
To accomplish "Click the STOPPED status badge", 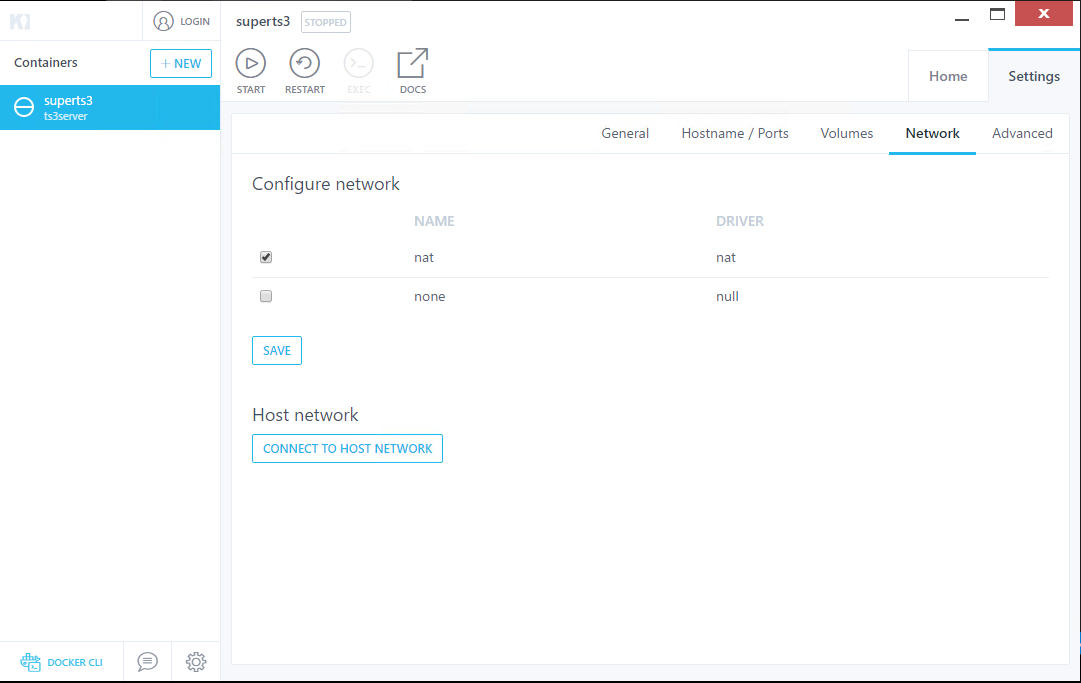I will 326,22.
